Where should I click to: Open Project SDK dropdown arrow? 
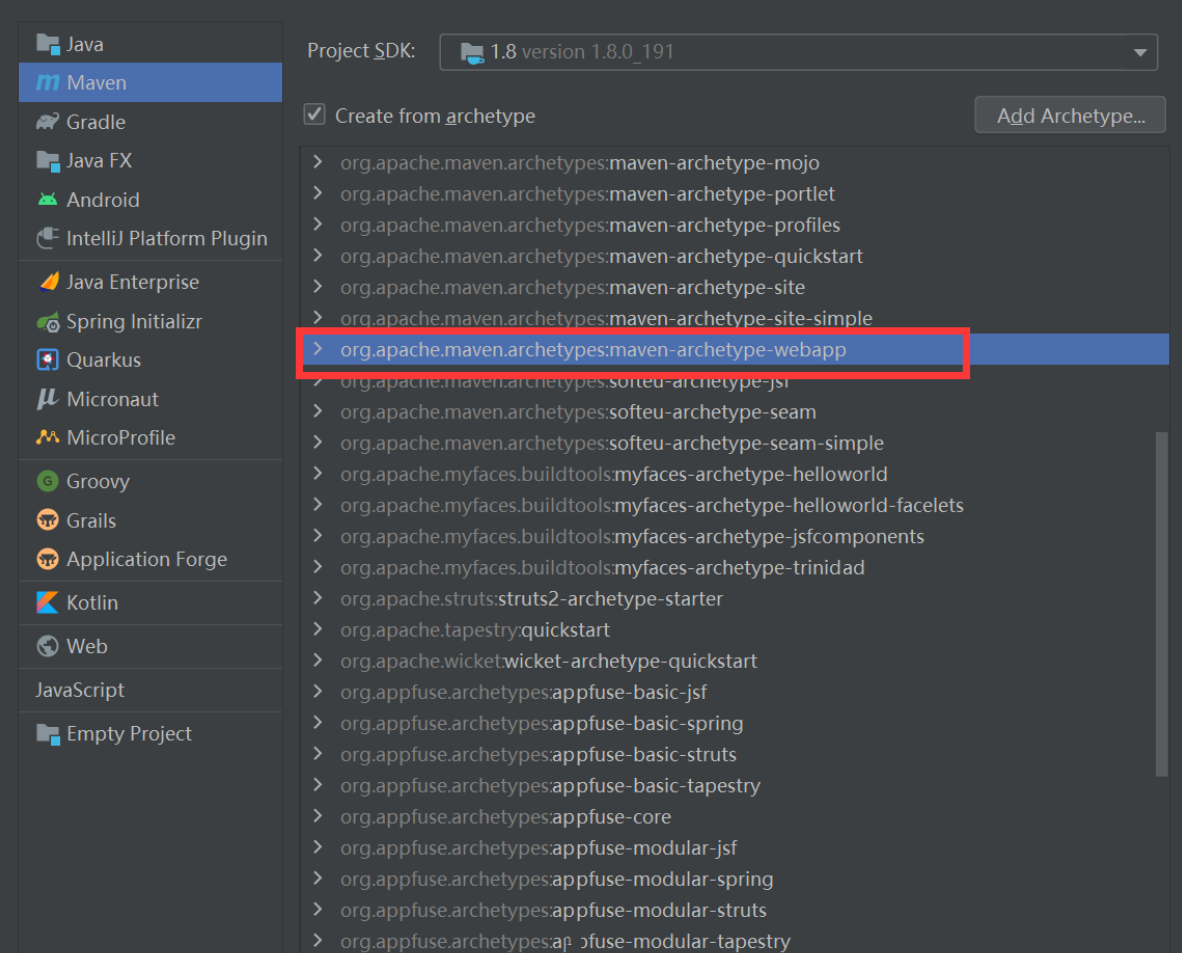(1140, 52)
